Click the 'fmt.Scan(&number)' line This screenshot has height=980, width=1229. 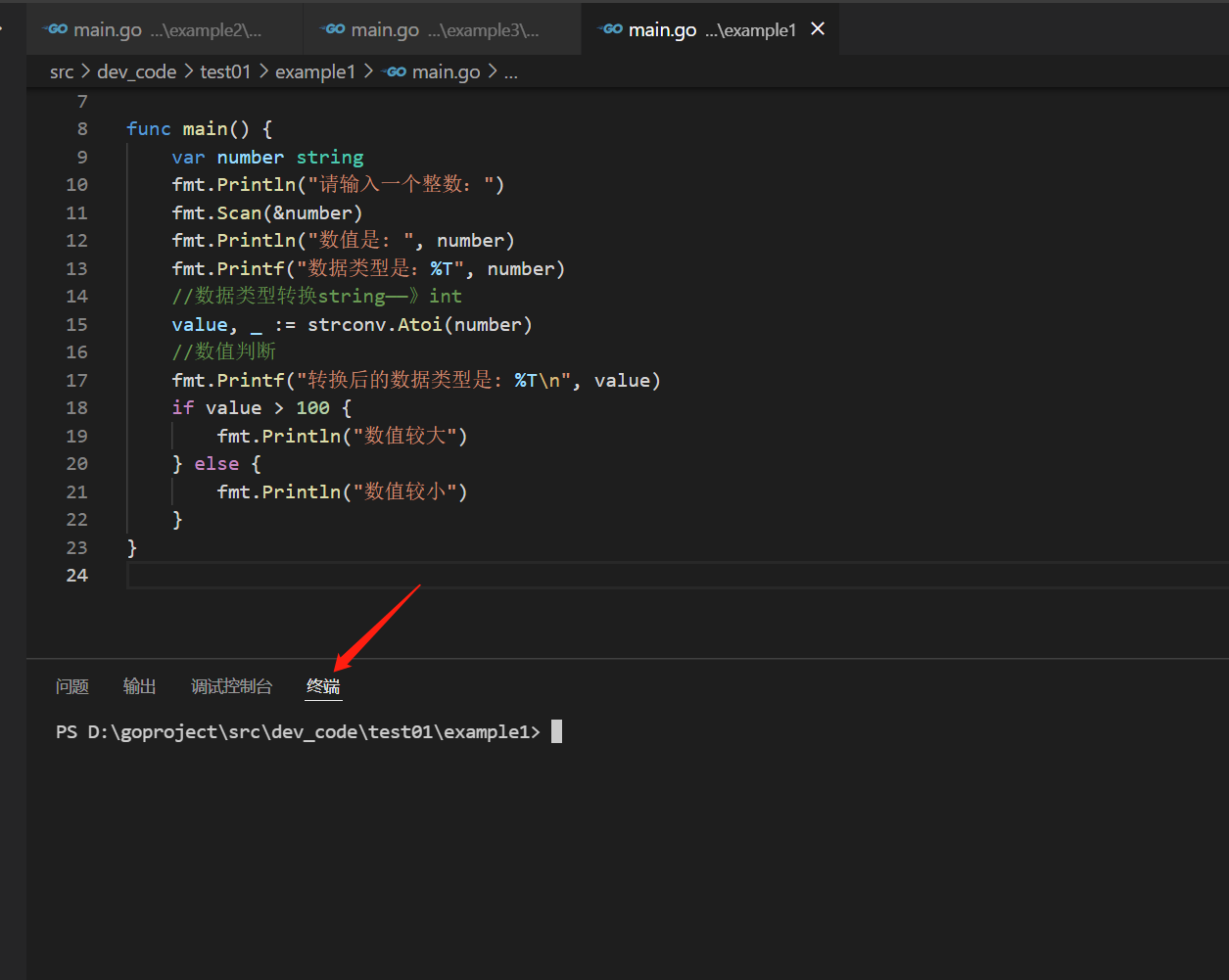tap(267, 213)
